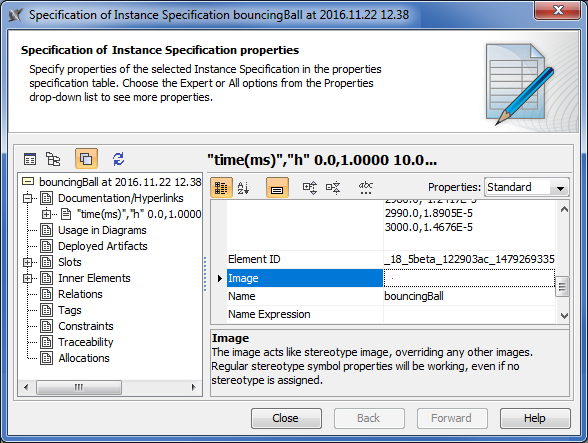Collapse the Documentation/Hyperlinks tree node
The image size is (588, 443).
click(x=27, y=198)
